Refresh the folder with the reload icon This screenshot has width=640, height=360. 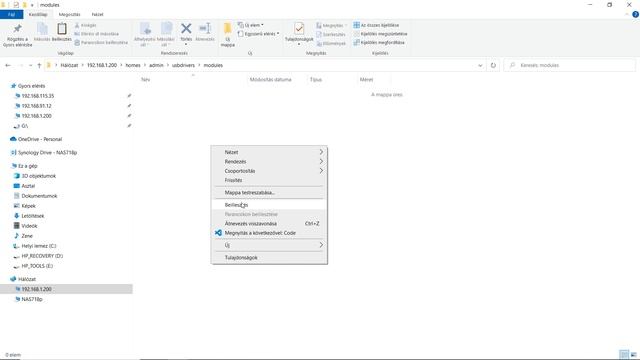pyautogui.click(x=493, y=65)
